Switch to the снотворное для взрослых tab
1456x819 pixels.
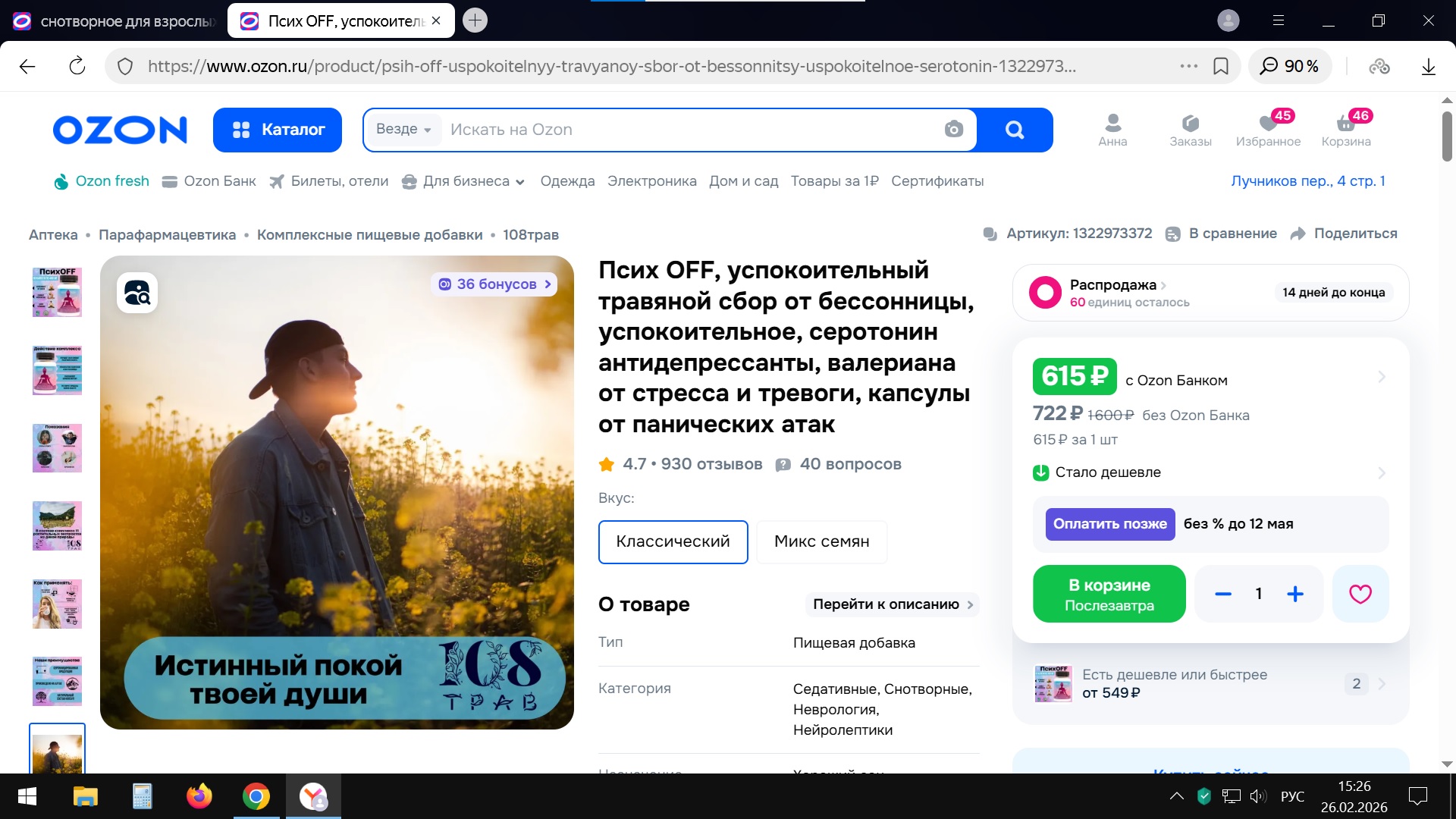[114, 21]
